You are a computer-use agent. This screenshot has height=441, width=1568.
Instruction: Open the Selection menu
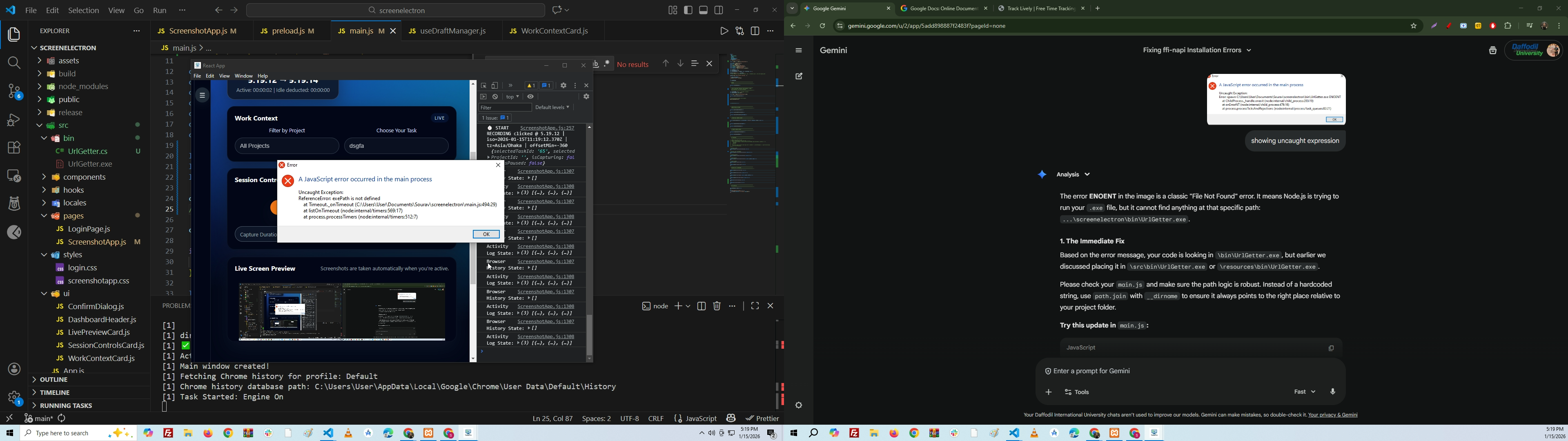83,10
